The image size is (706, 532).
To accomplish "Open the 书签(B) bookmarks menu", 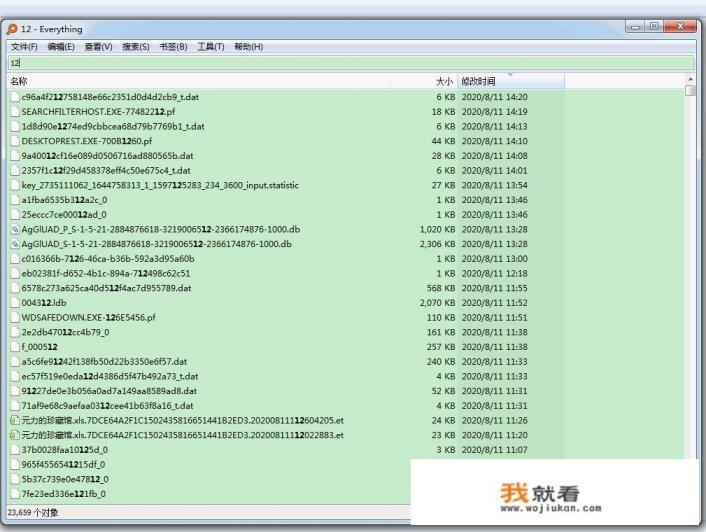I will pos(175,47).
